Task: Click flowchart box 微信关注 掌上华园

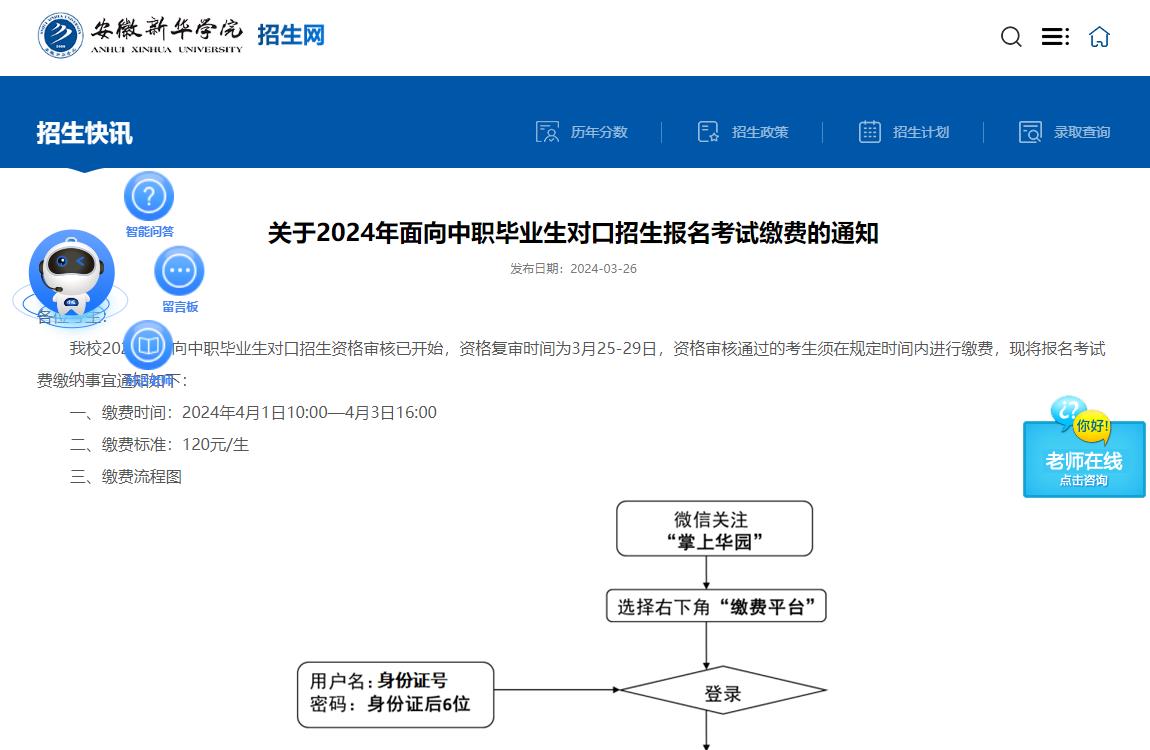Action: tap(714, 529)
